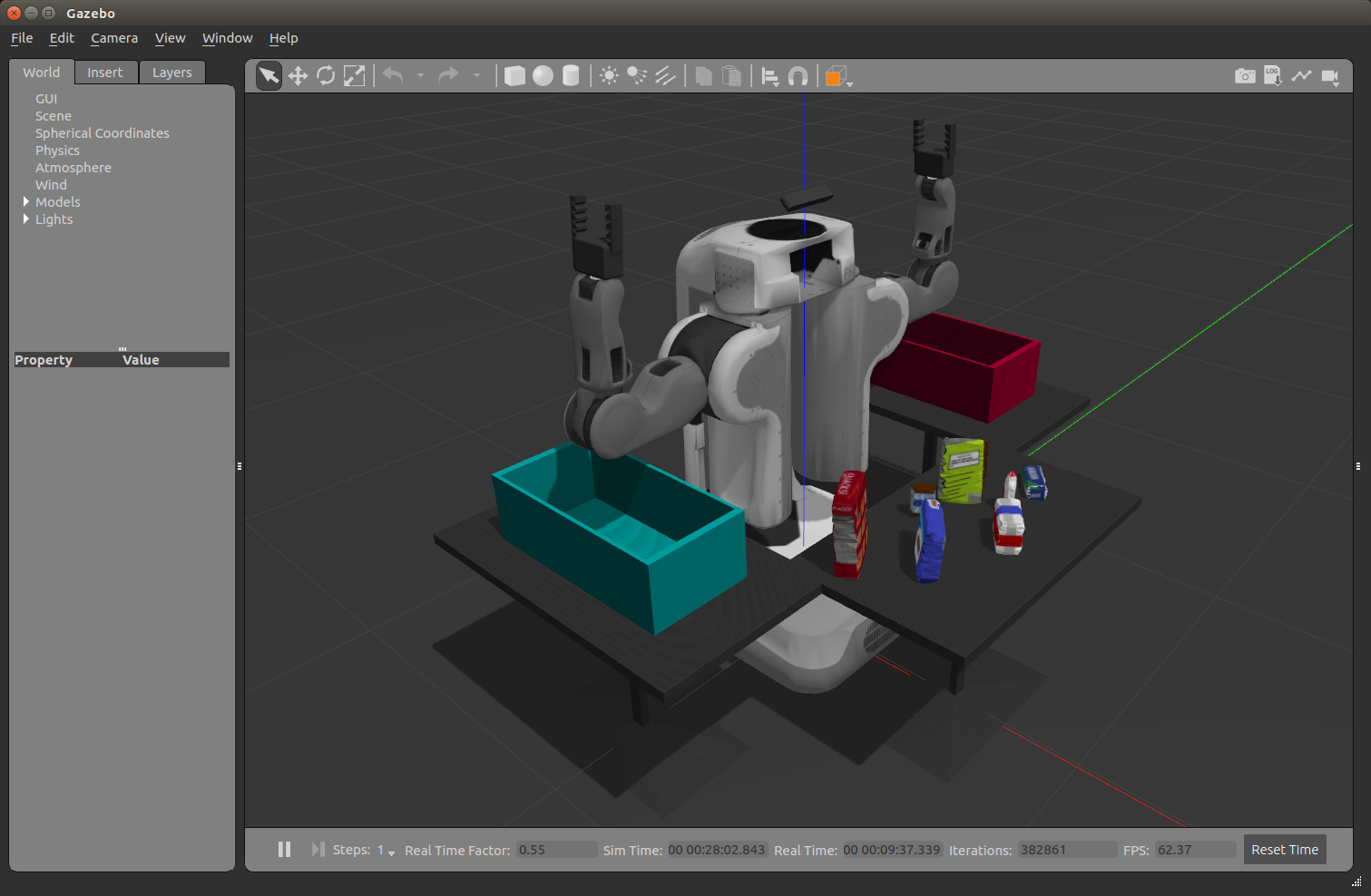Enable the Snap magnet tool
The height and width of the screenshot is (896, 1371).
798,77
